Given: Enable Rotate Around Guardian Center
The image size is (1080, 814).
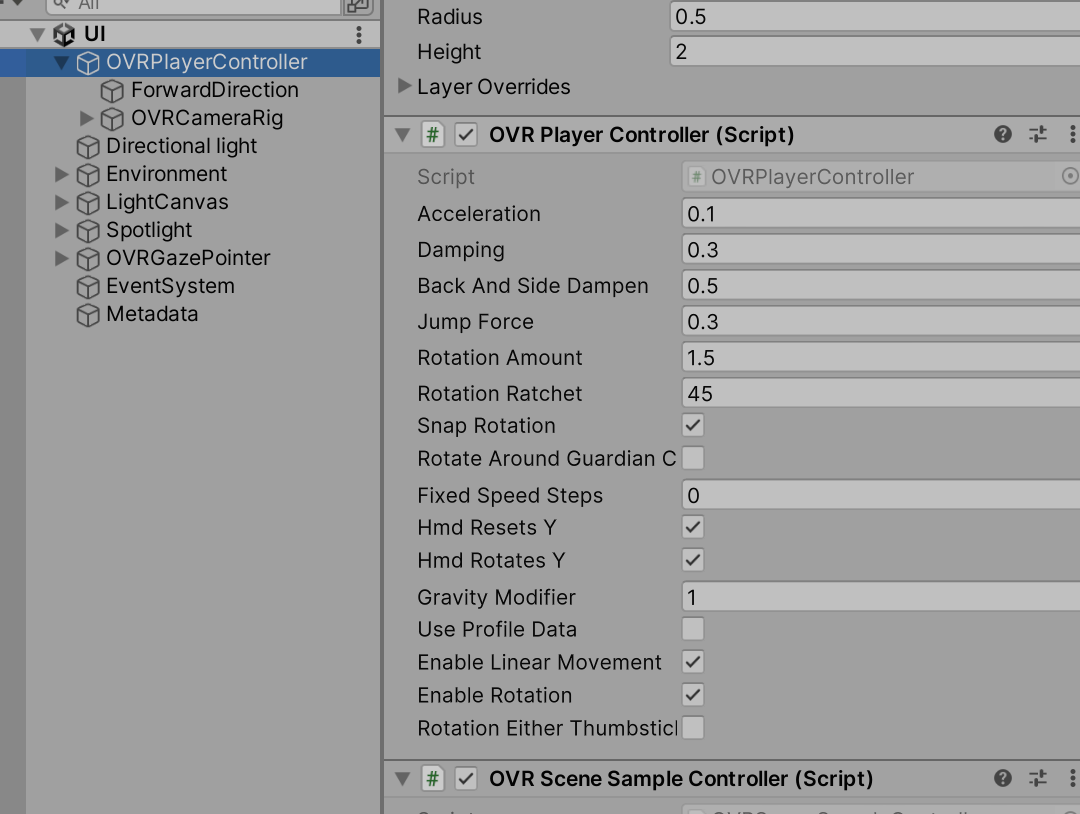Looking at the screenshot, I should tap(693, 458).
